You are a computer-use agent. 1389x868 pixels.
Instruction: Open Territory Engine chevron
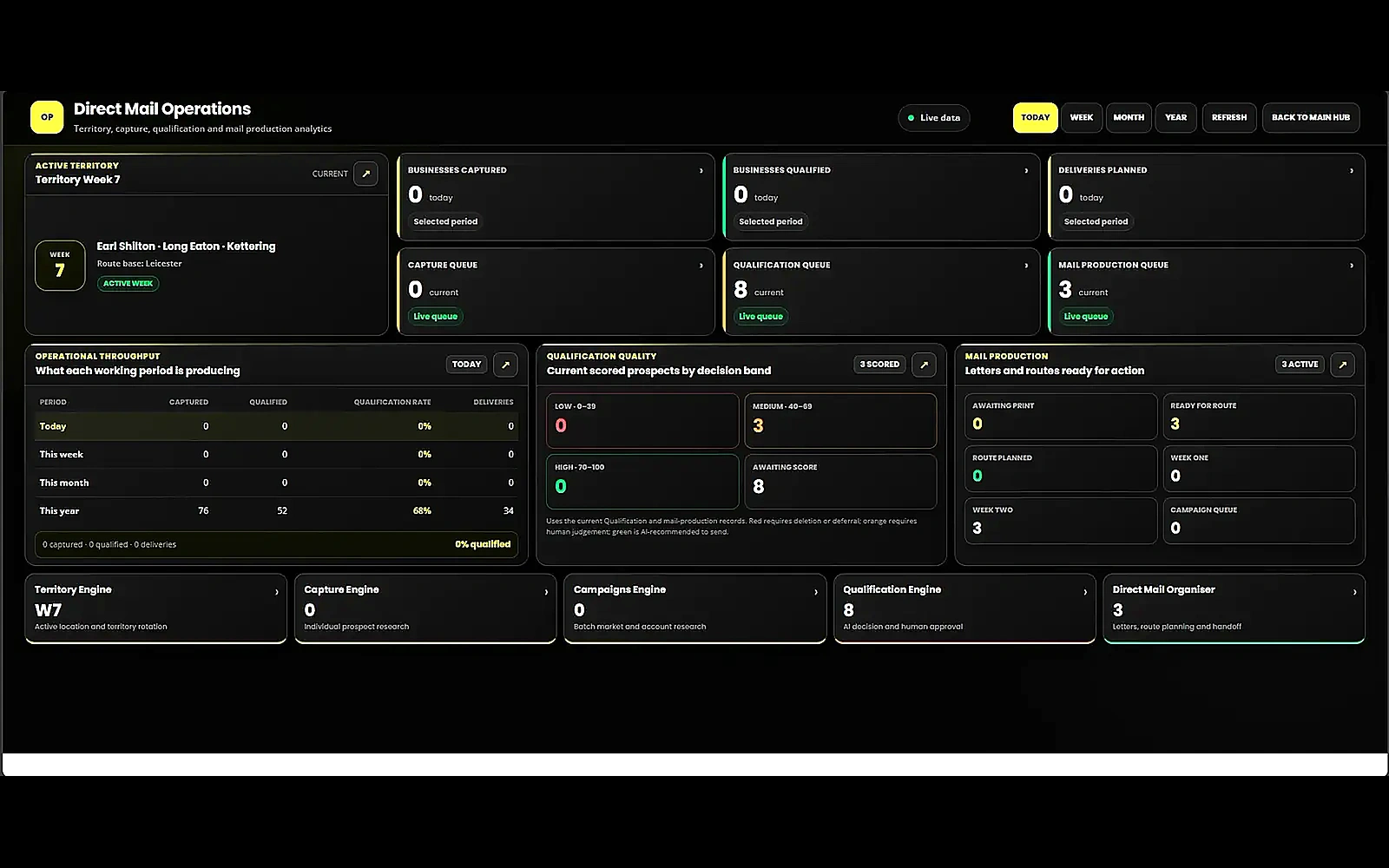tap(277, 592)
